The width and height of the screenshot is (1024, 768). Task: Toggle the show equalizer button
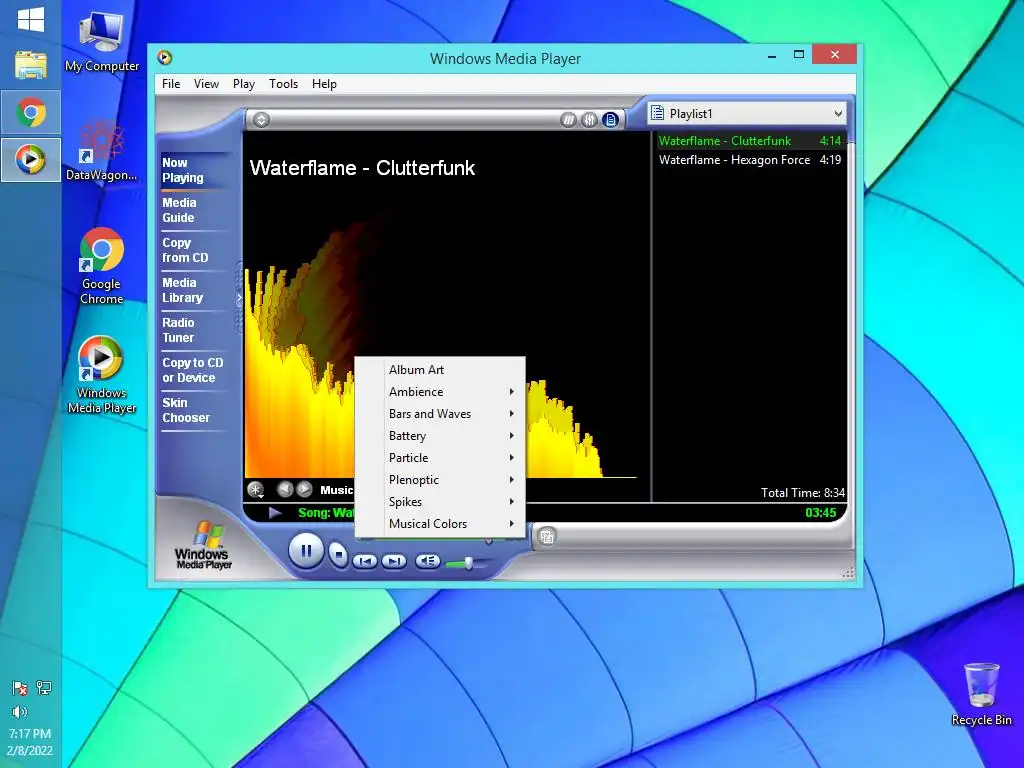pyautogui.click(x=589, y=120)
